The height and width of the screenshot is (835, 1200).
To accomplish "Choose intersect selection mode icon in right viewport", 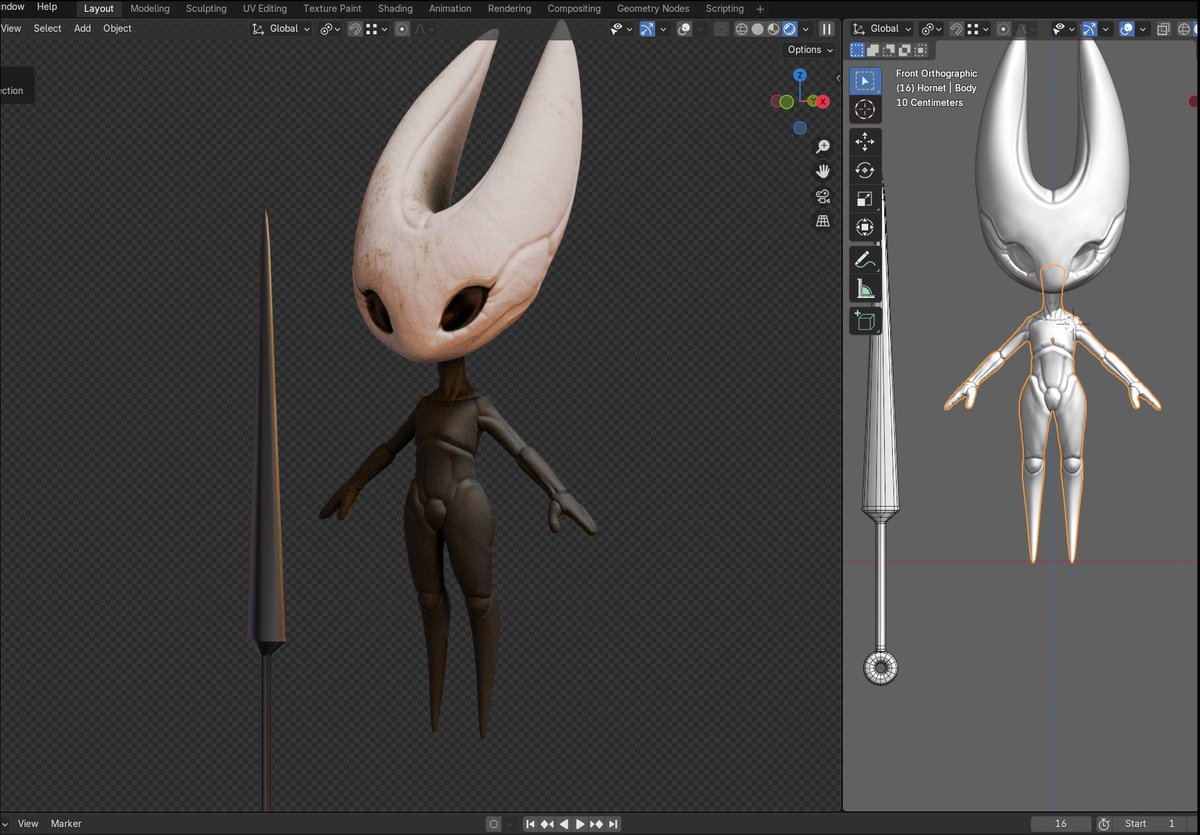I will point(921,50).
